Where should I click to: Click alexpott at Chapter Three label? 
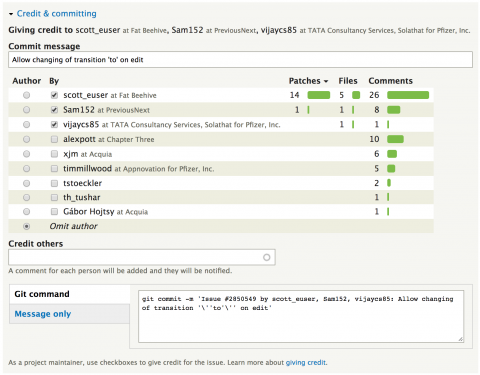pyautogui.click(x=109, y=139)
